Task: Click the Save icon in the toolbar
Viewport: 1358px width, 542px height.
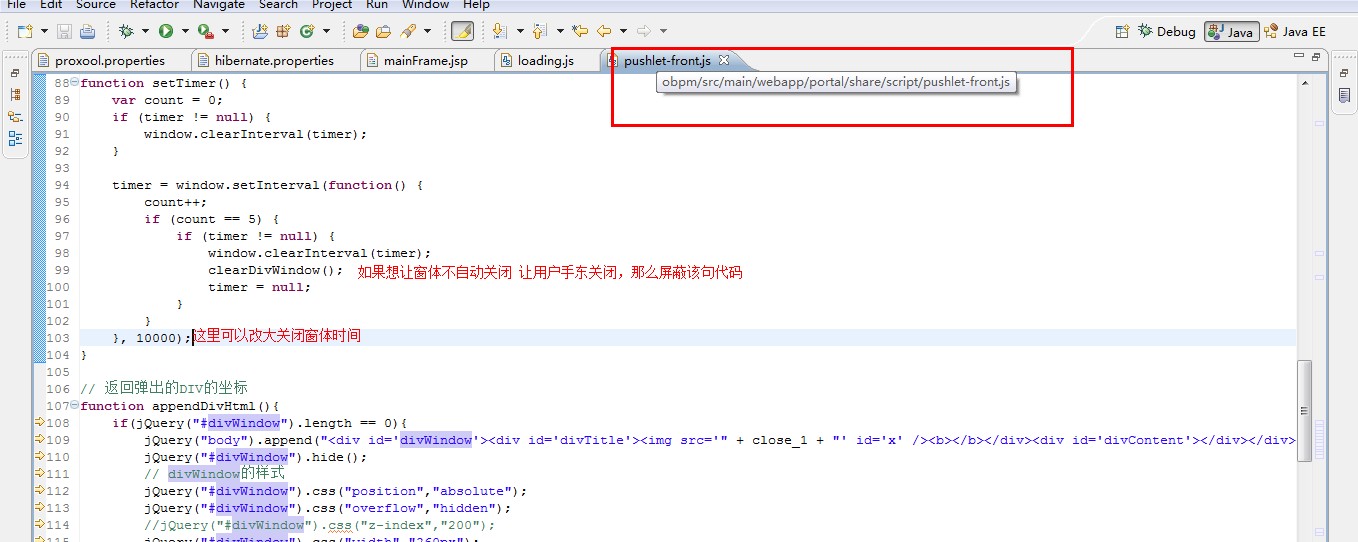Action: (64, 32)
